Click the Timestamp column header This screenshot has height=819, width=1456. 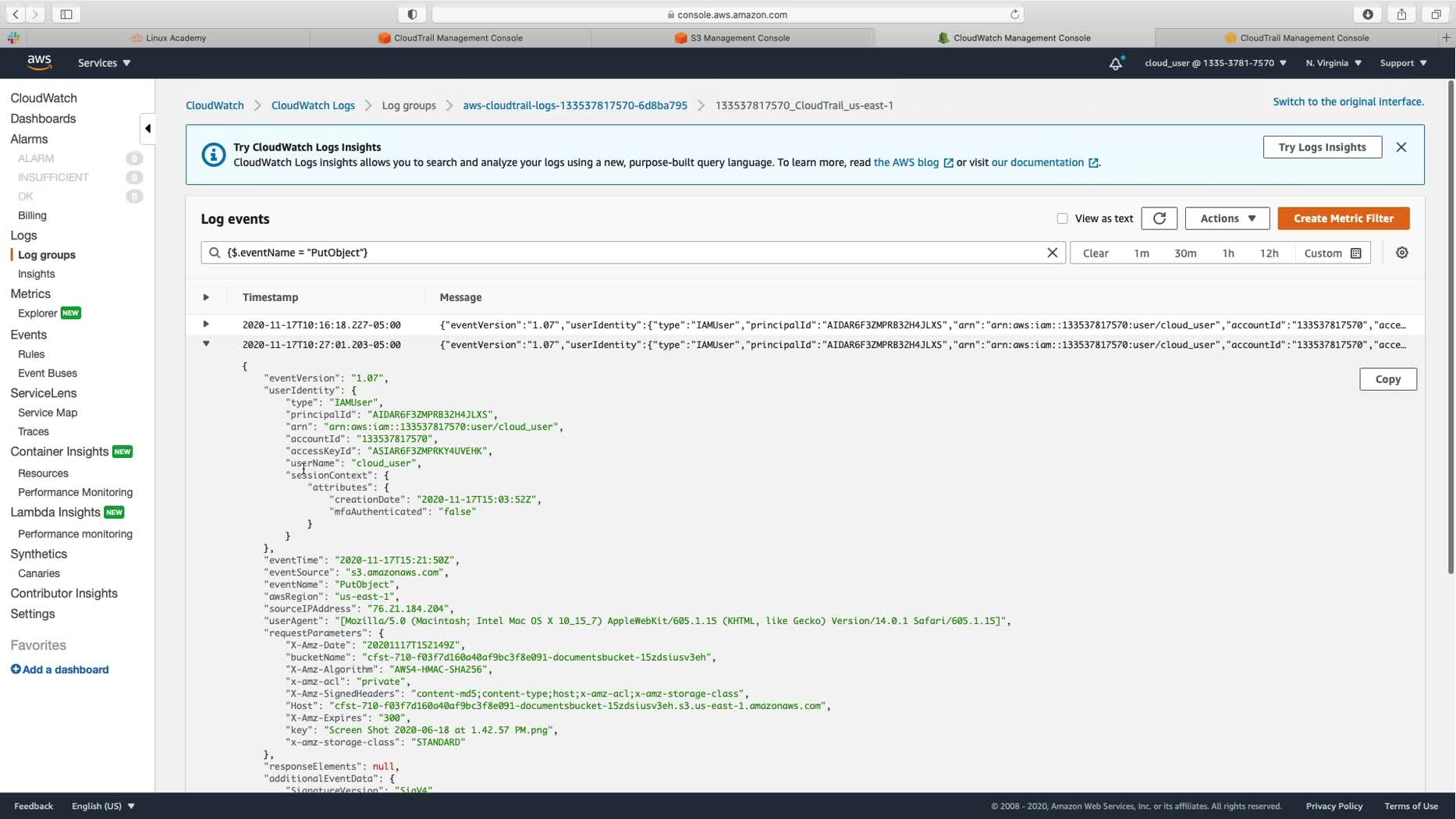click(x=270, y=297)
